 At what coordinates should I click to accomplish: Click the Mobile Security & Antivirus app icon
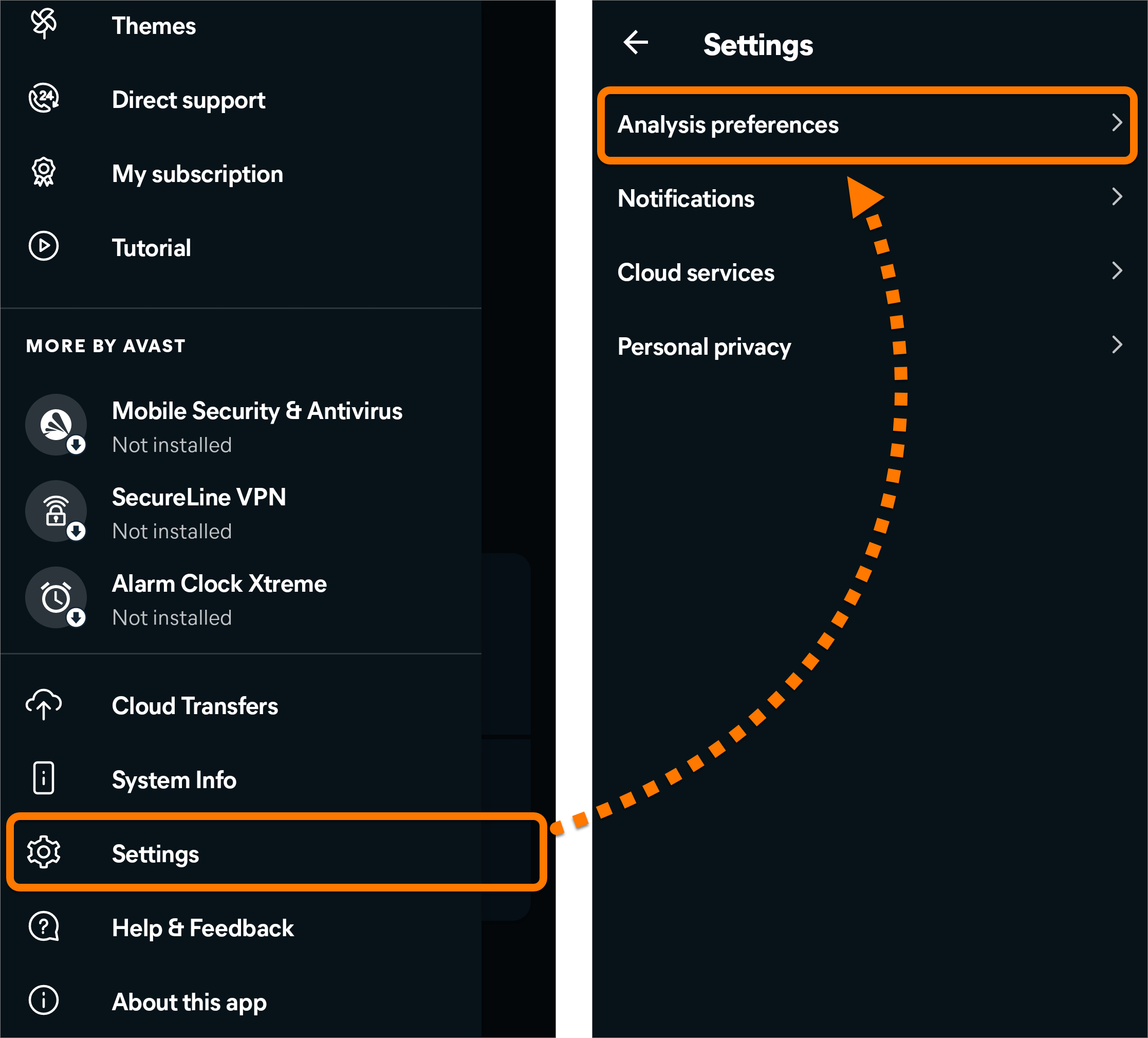(56, 425)
